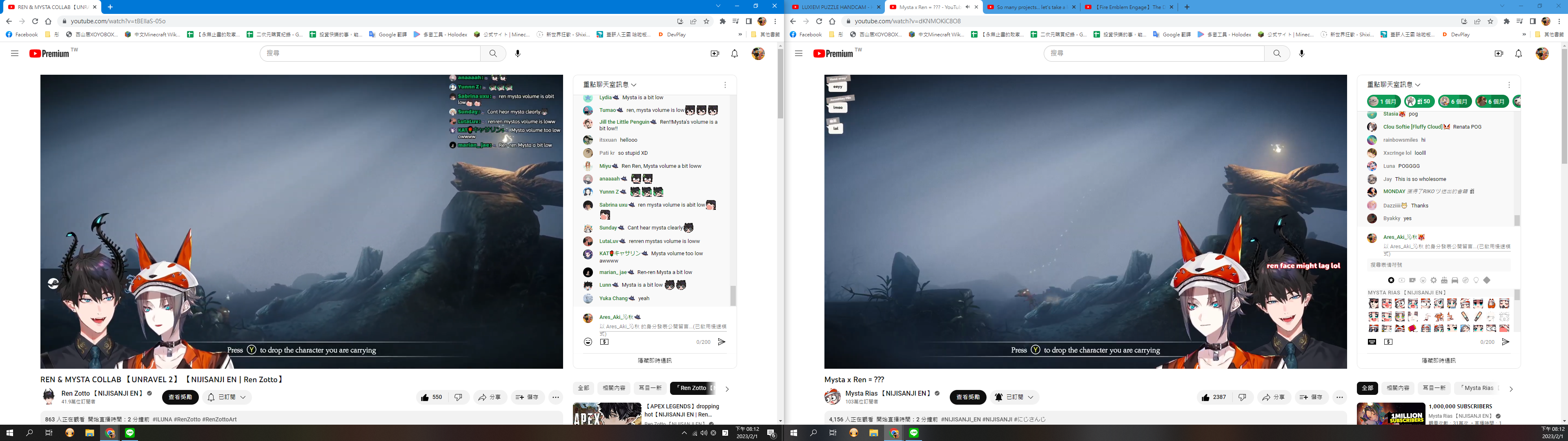Open extensions puzzle icon in right browser
1568x441 pixels.
(x=1506, y=21)
